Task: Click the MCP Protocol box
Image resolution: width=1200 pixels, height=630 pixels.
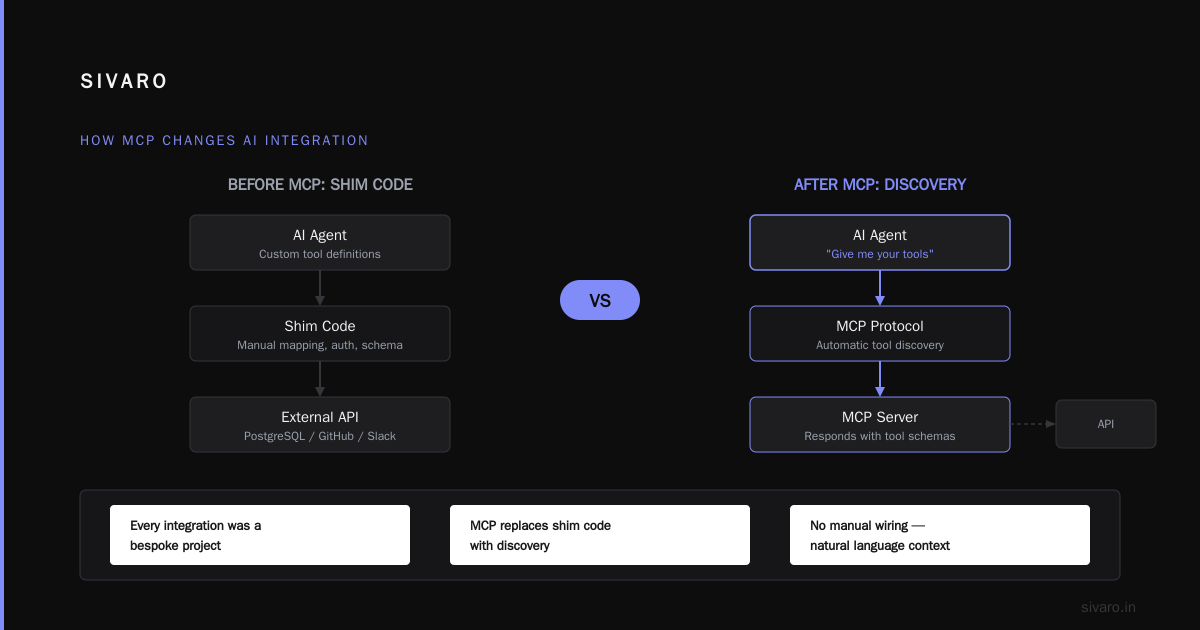Action: coord(880,334)
